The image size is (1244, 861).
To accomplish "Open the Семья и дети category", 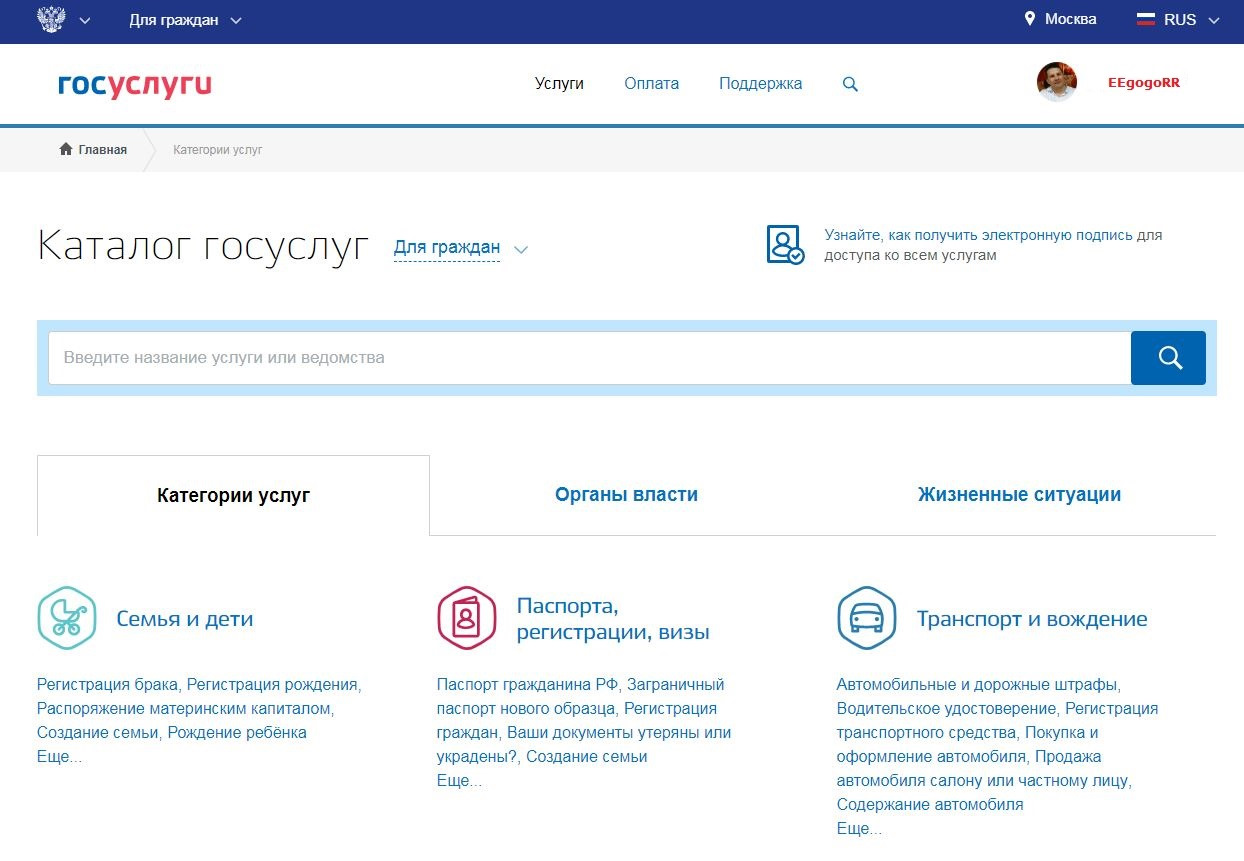I will [185, 619].
